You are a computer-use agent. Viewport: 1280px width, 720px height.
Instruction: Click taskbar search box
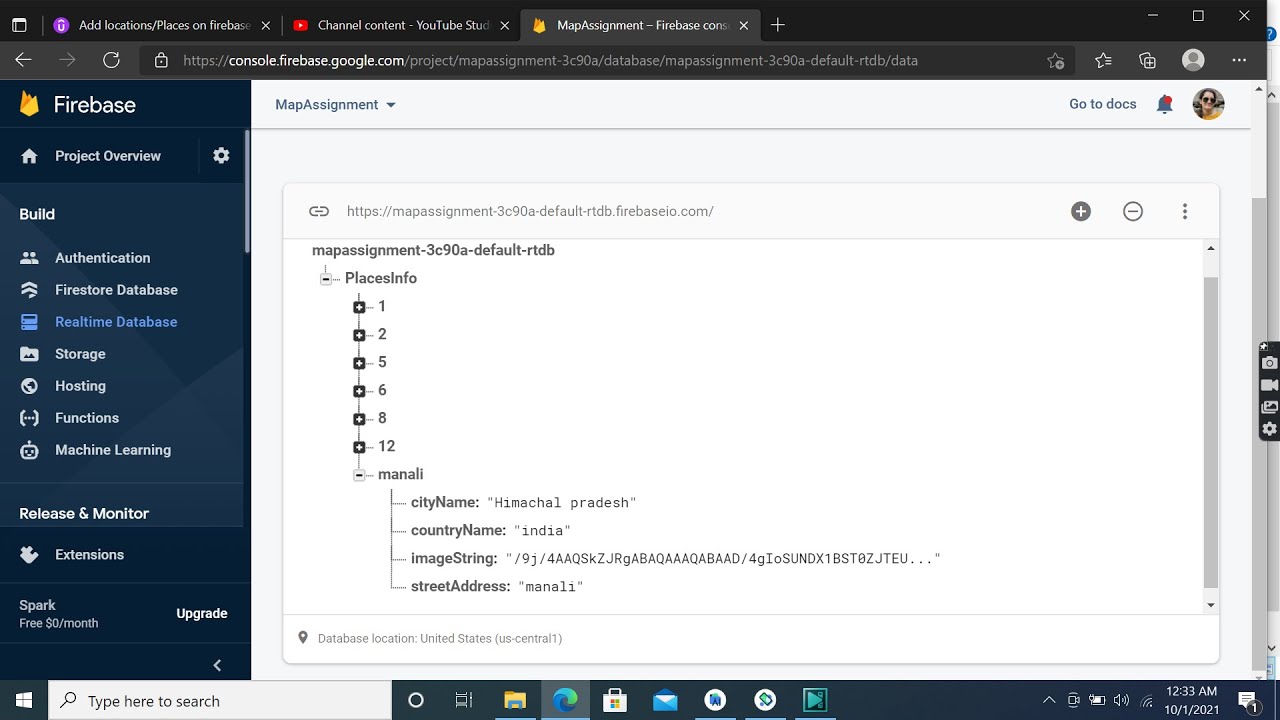click(220, 700)
